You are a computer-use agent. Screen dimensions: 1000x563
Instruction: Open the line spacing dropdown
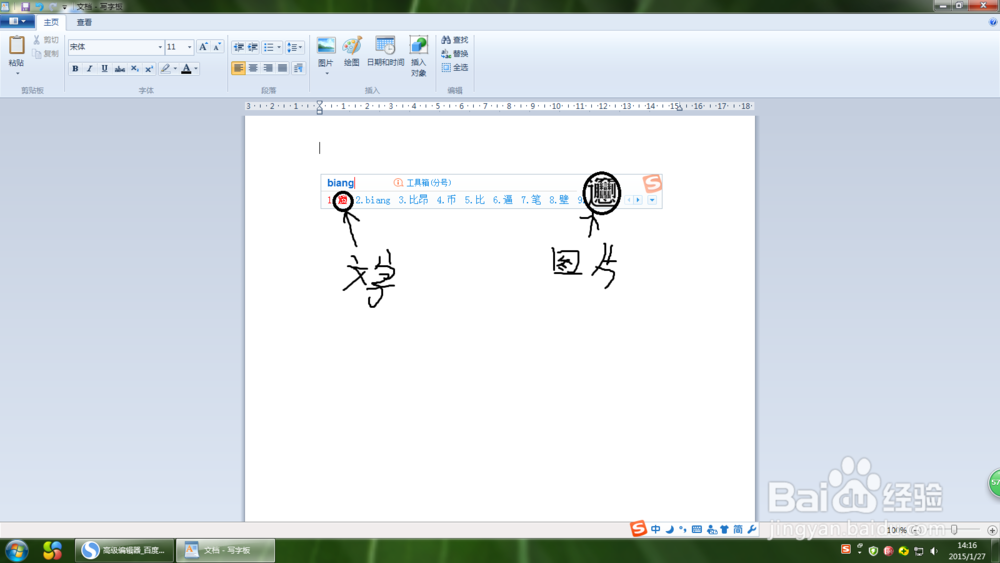pos(295,47)
